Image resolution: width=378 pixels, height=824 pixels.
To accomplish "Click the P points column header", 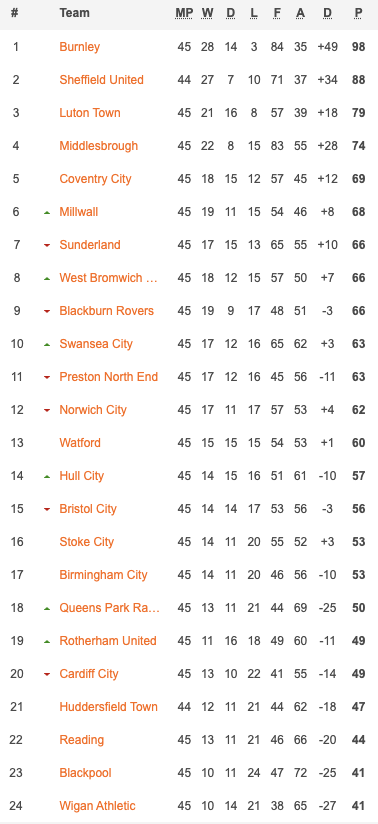I will coord(359,13).
